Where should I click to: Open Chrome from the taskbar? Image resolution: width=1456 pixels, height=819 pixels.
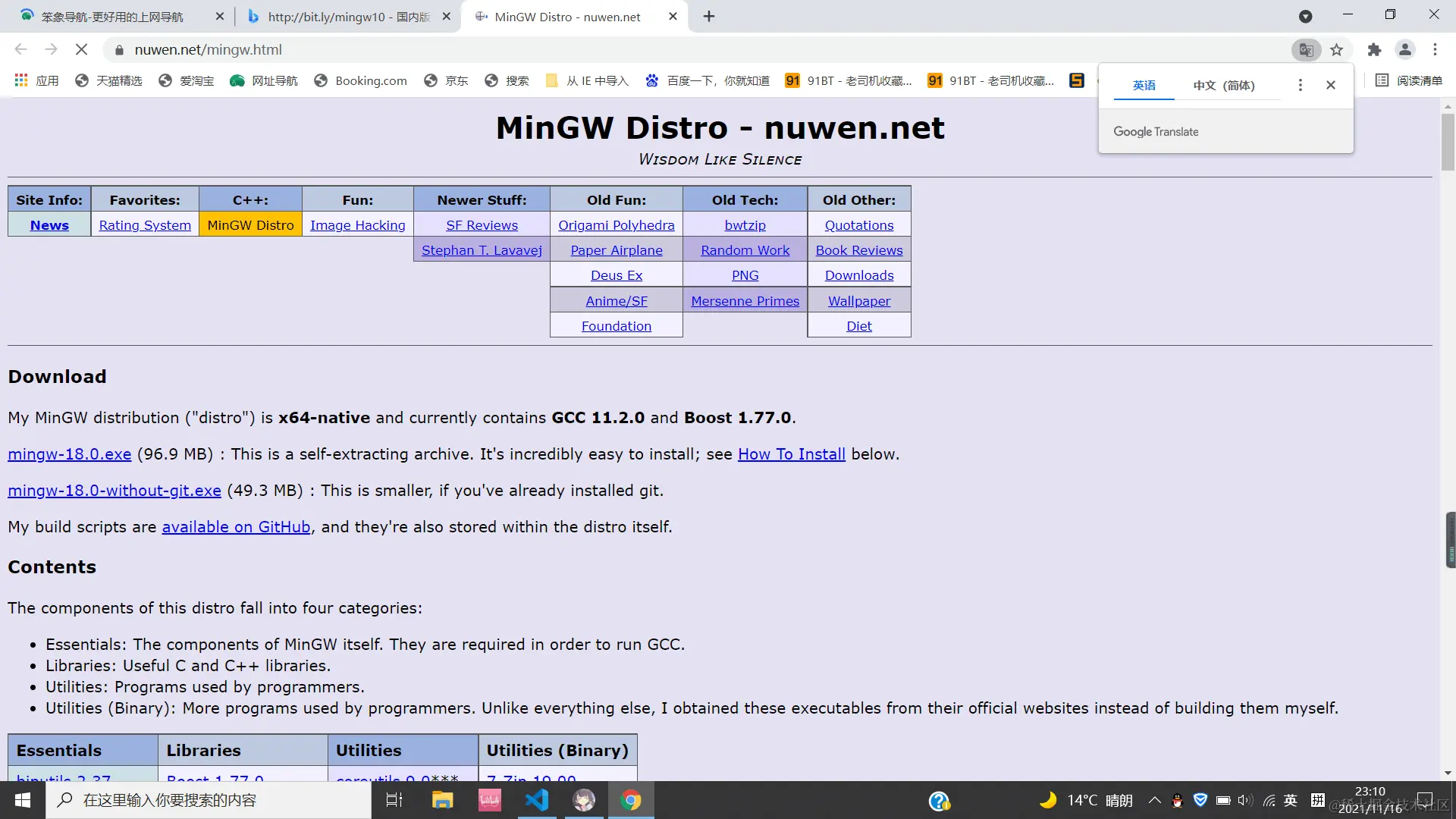[x=632, y=800]
